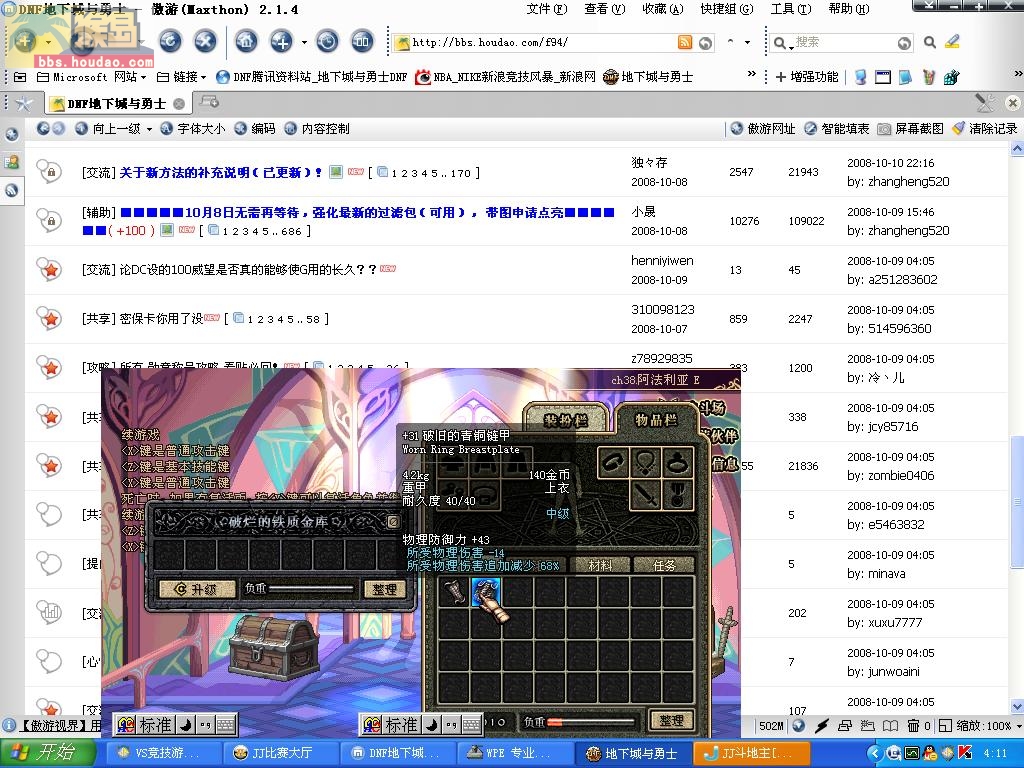
Task: Open the 查看(V) menu
Action: (605, 9)
